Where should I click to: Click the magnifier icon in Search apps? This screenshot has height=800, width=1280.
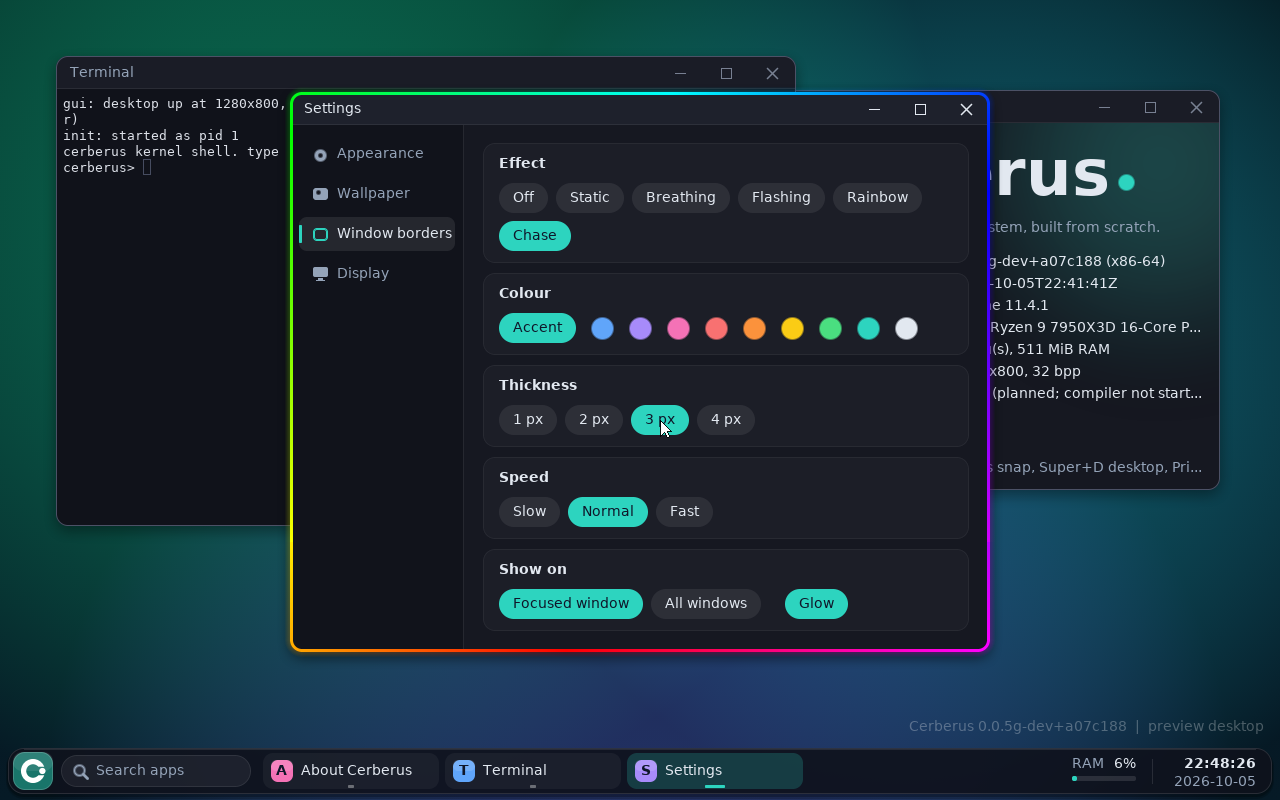[x=81, y=771]
